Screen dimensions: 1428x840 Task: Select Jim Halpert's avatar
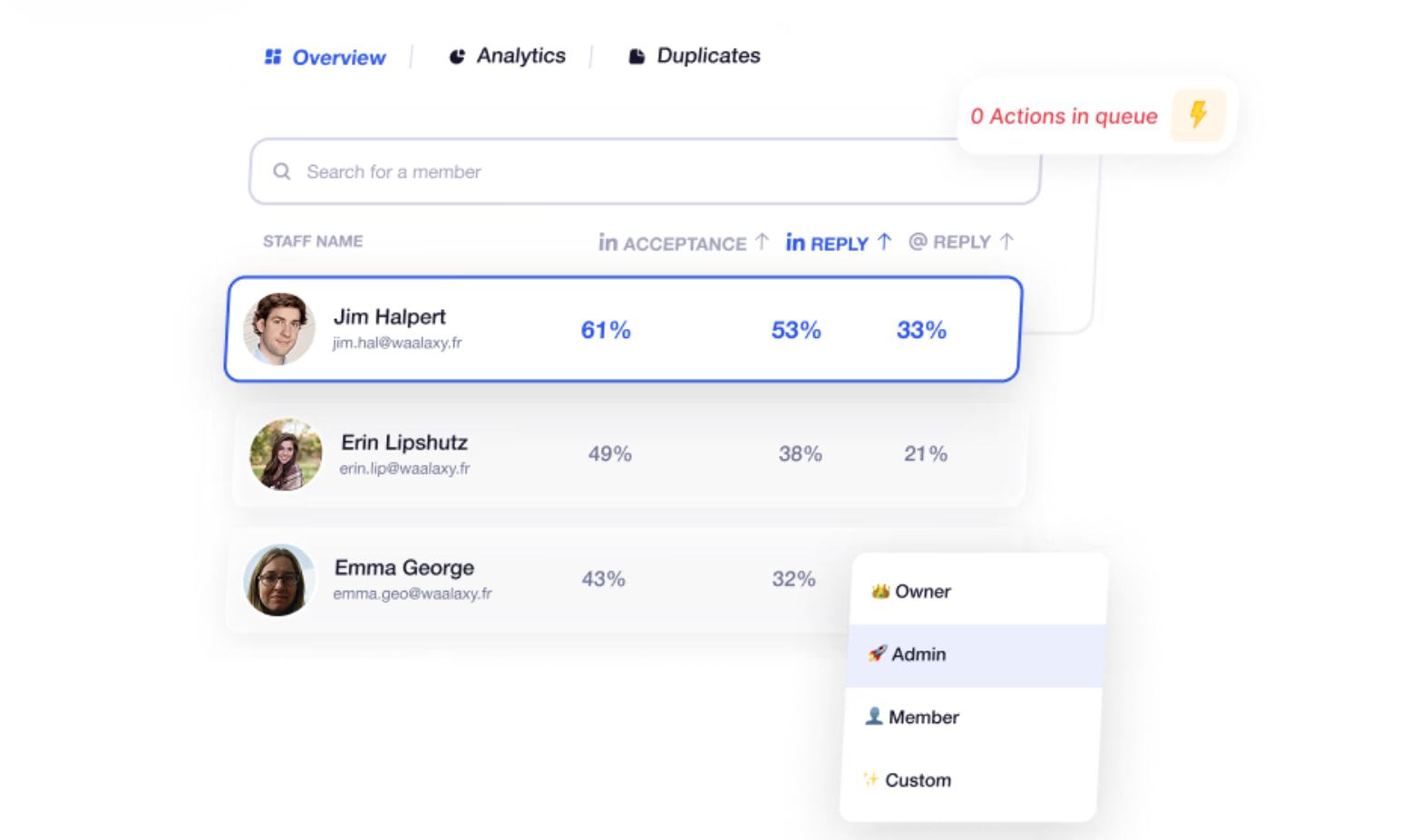[279, 328]
